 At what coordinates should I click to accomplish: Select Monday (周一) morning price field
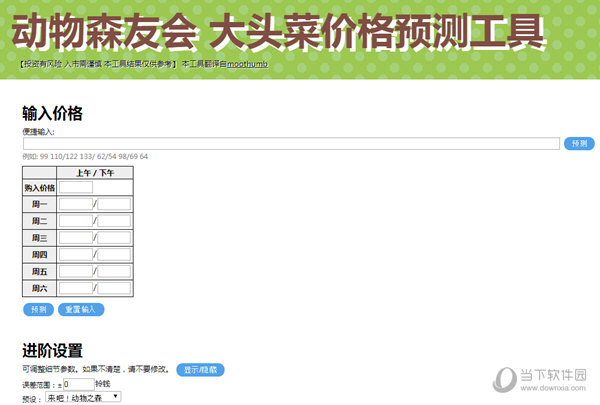pos(76,204)
